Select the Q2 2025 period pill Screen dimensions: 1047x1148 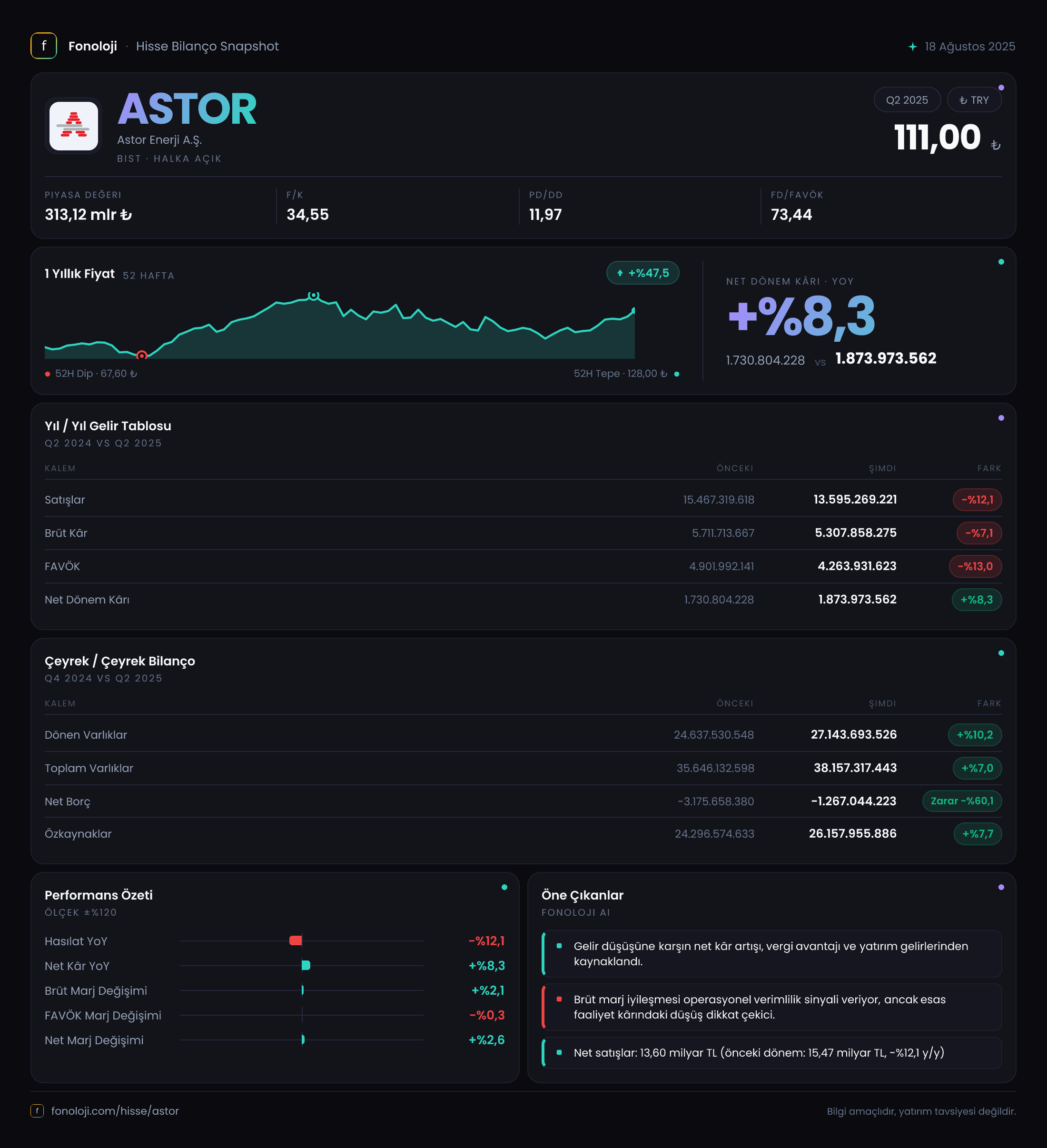click(907, 100)
